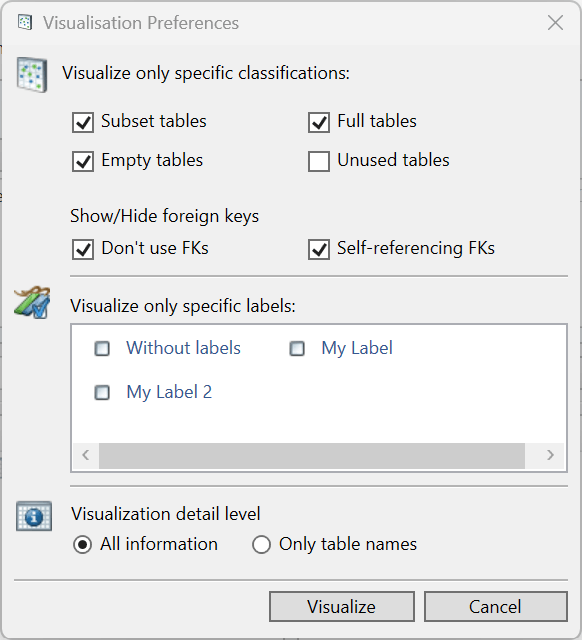Image resolution: width=582 pixels, height=640 pixels.
Task: Click the My Label link text
Action: point(357,349)
